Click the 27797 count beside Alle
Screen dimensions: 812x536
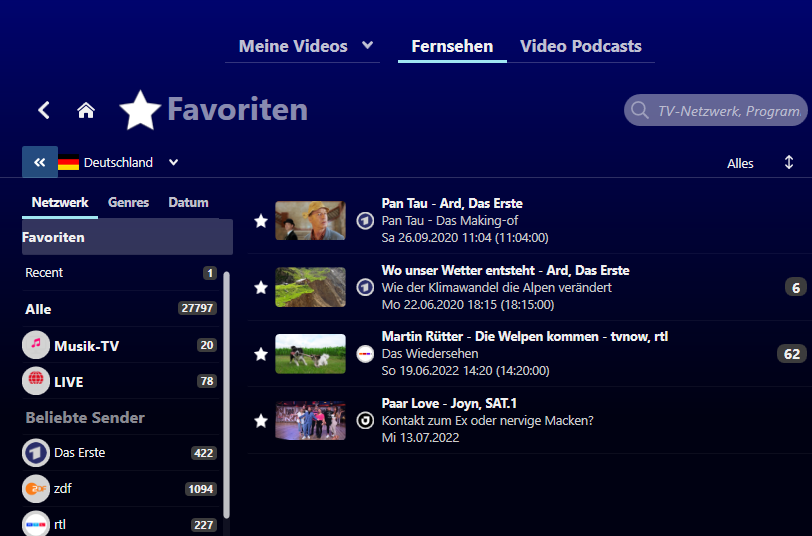(x=197, y=308)
